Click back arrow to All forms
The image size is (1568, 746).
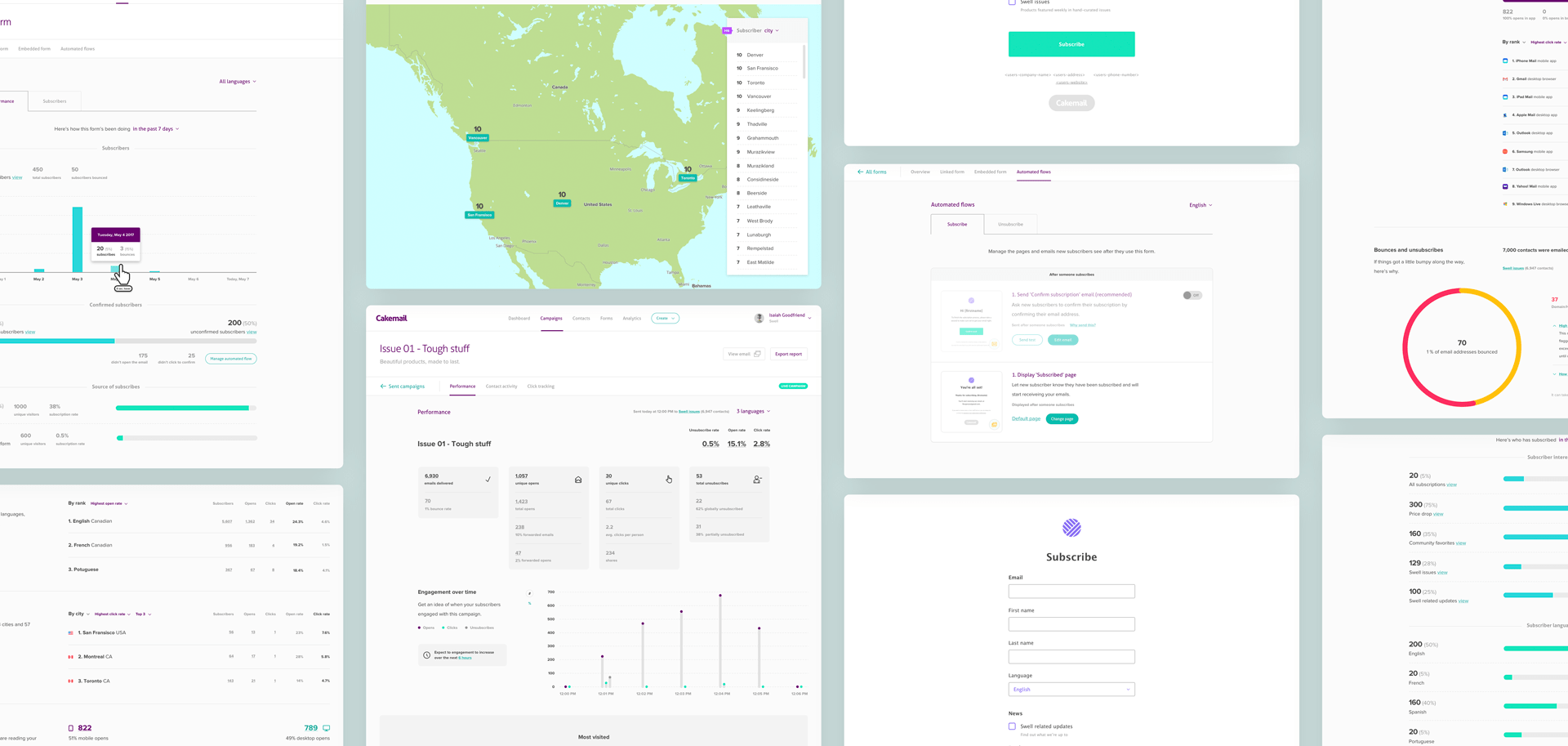860,172
